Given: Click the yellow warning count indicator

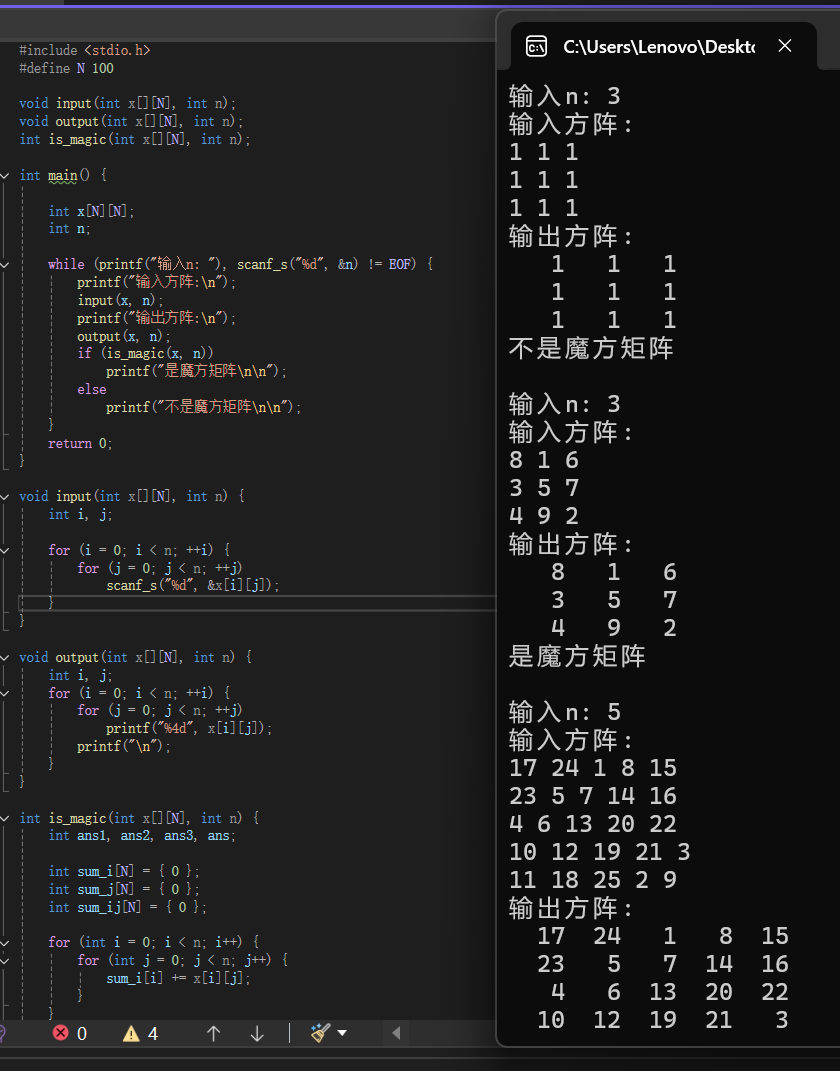Looking at the screenshot, I should (x=141, y=1033).
